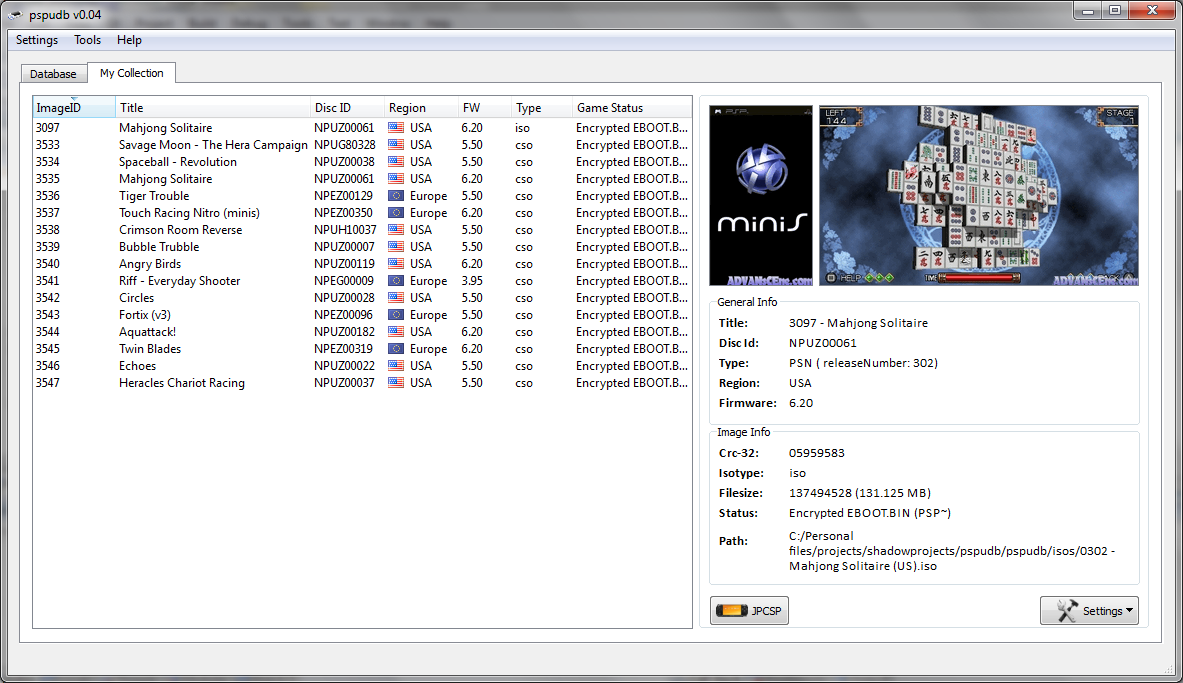Launch the game with JPCSP button
The image size is (1183, 683).
[x=749, y=611]
